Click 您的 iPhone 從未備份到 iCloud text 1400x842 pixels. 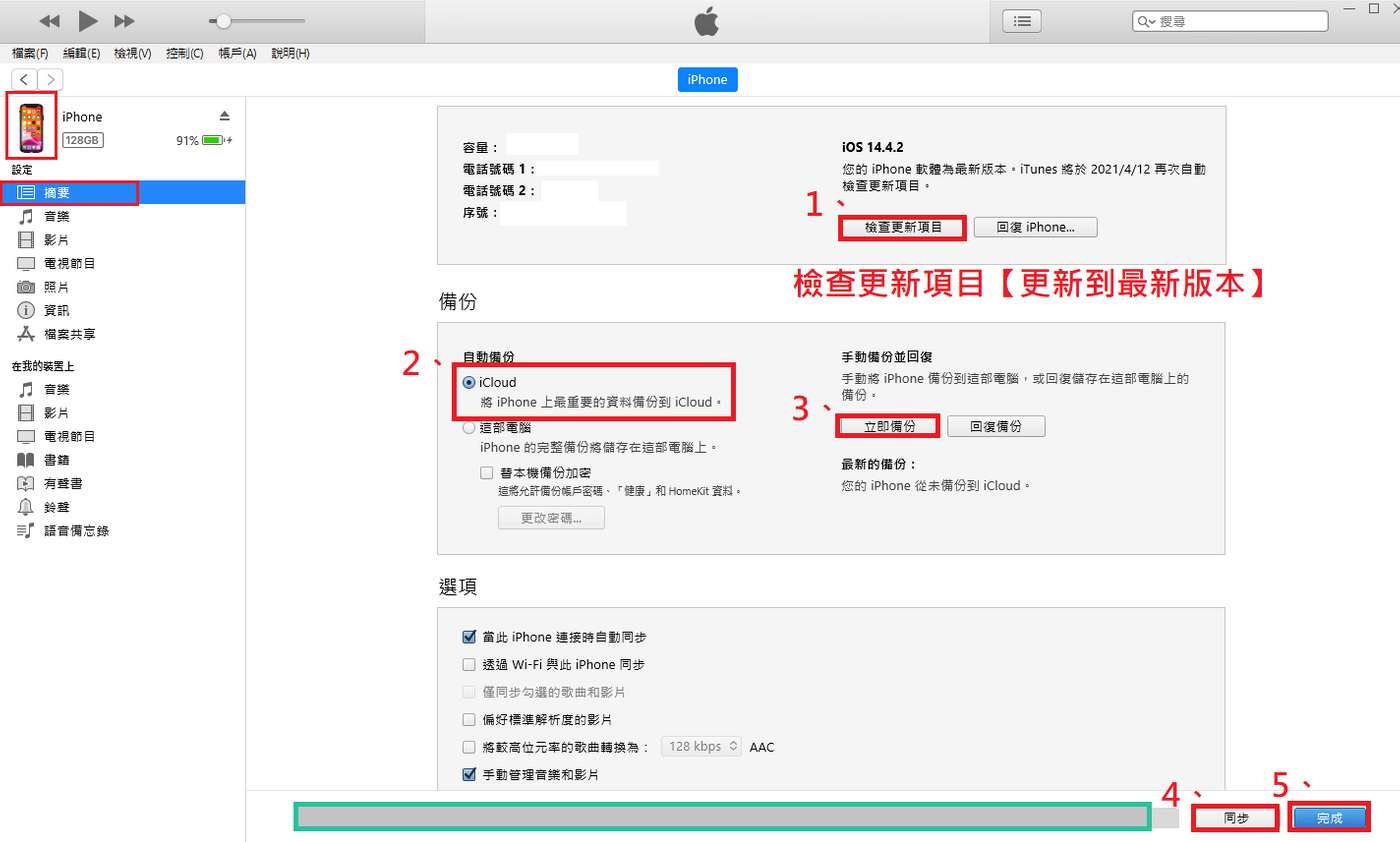[x=936, y=486]
